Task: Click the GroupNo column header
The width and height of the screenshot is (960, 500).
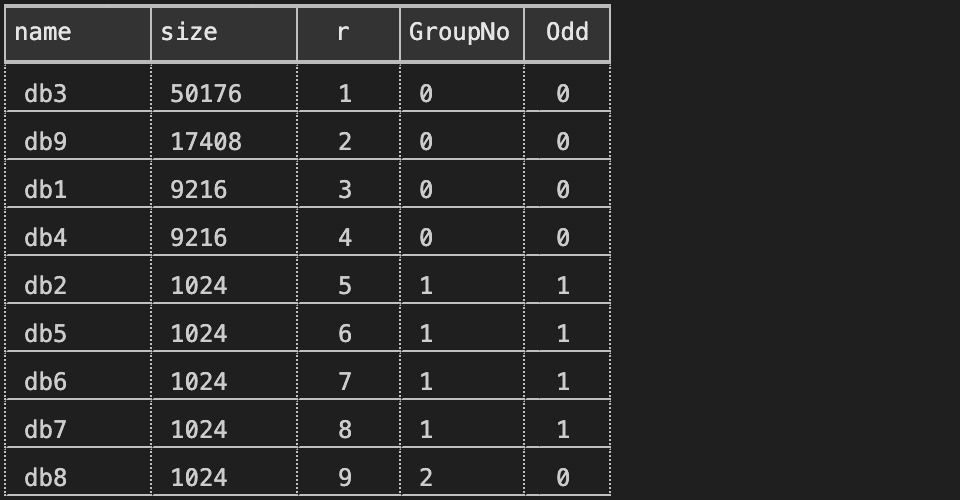Action: [x=459, y=32]
